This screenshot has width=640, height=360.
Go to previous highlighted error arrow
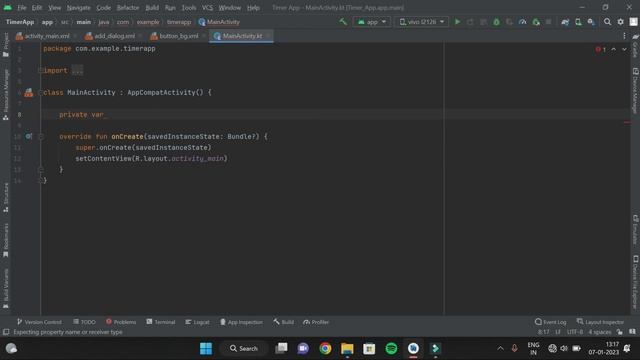point(613,49)
